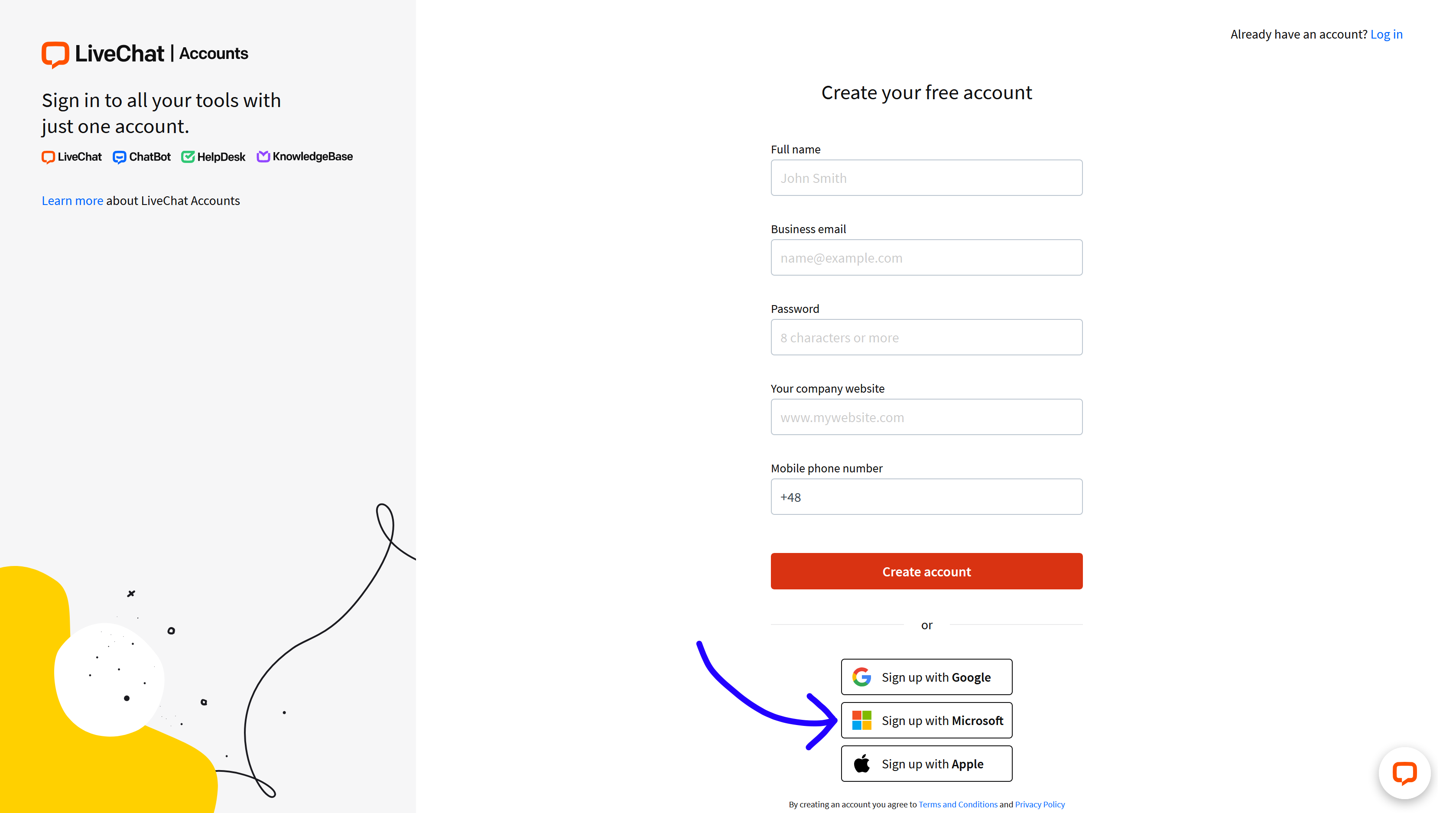
Task: Click Sign up with Microsoft button
Action: coord(926,720)
